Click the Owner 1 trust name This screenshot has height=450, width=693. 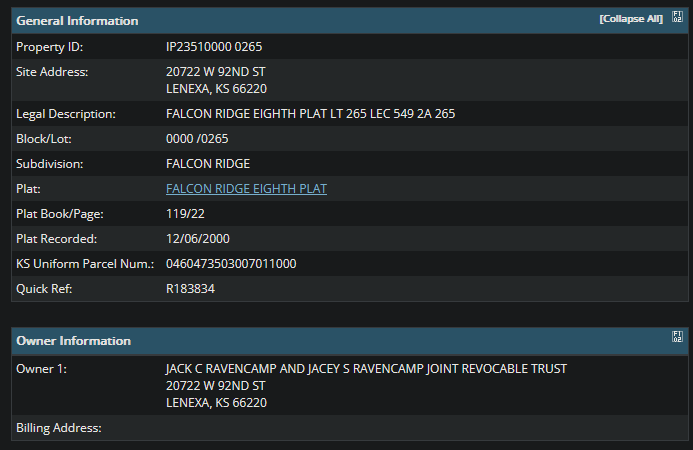click(366, 369)
